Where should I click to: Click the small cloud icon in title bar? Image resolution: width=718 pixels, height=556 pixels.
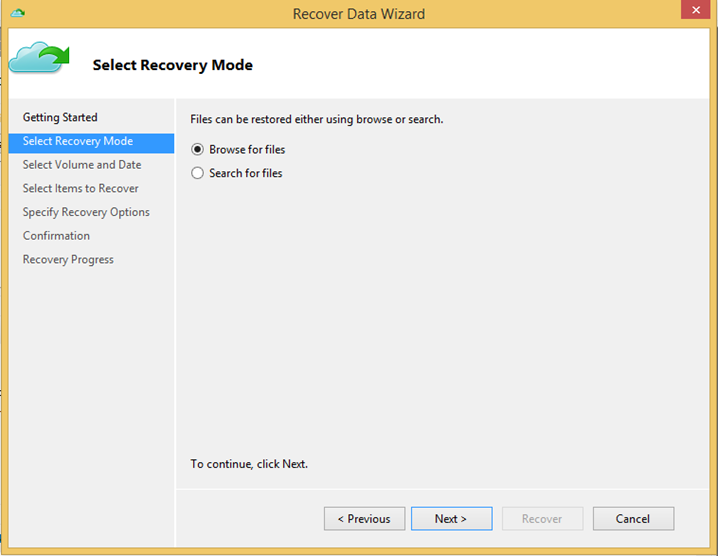coord(17,13)
